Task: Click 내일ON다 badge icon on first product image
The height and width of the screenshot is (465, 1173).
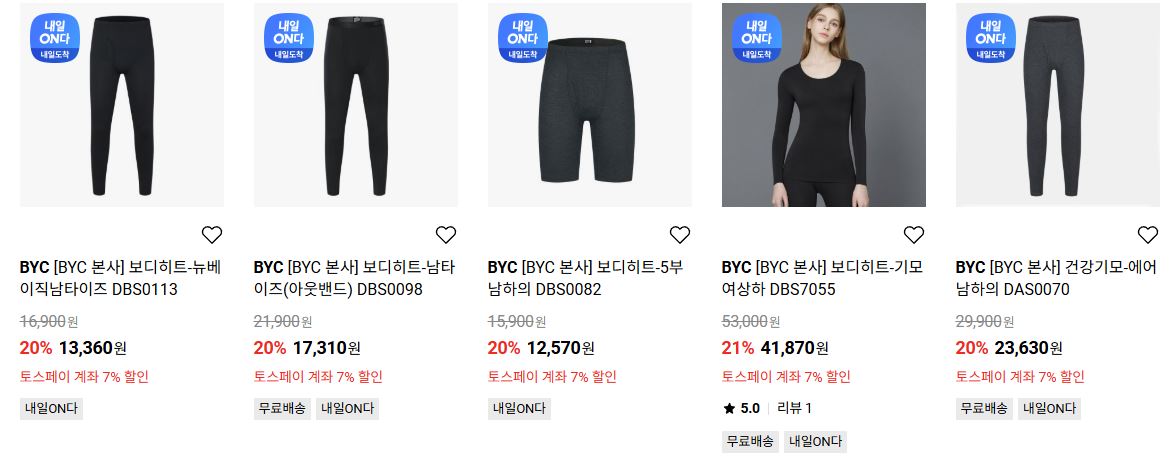Action: pos(55,38)
